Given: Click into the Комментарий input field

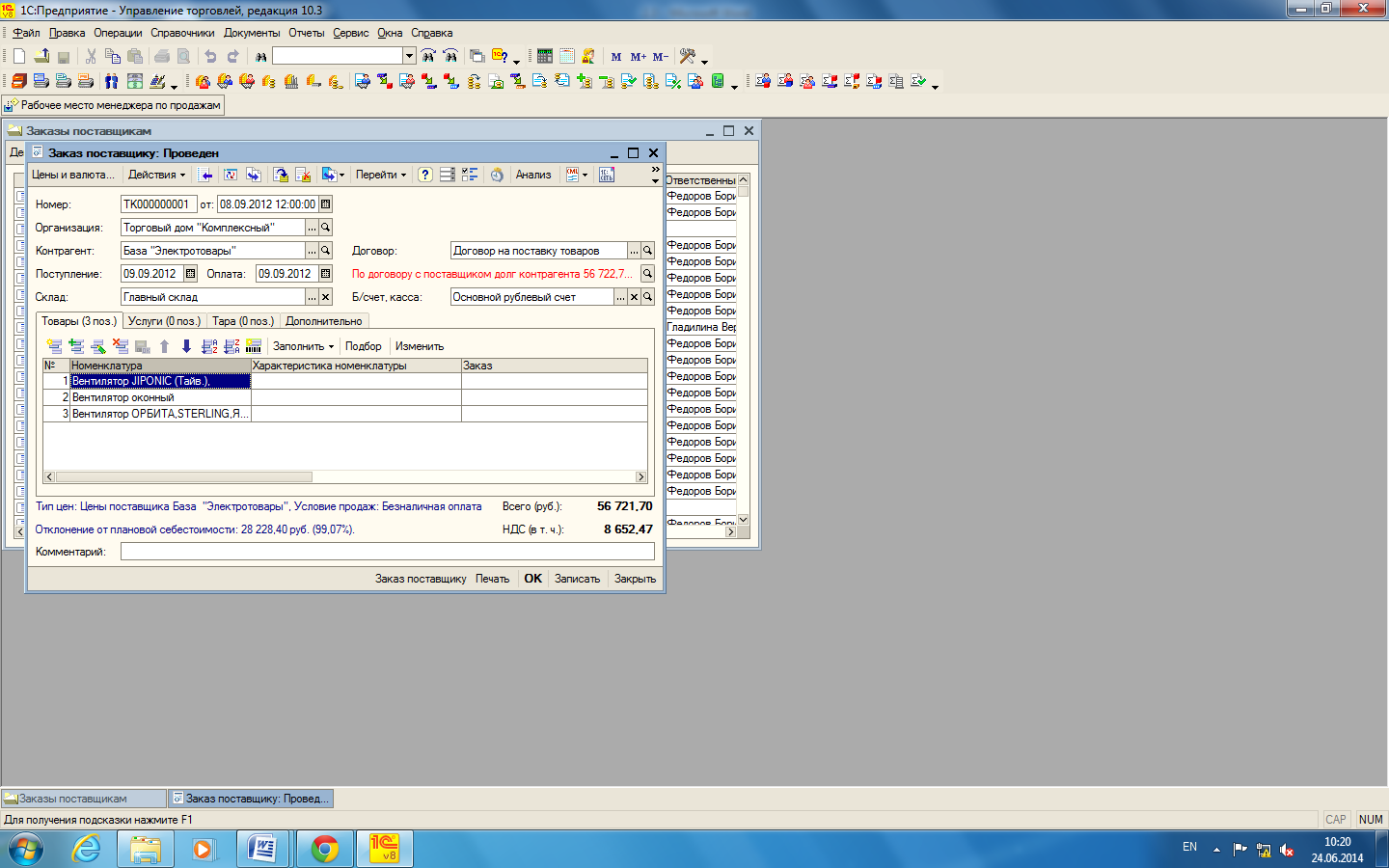Looking at the screenshot, I should click(x=388, y=552).
